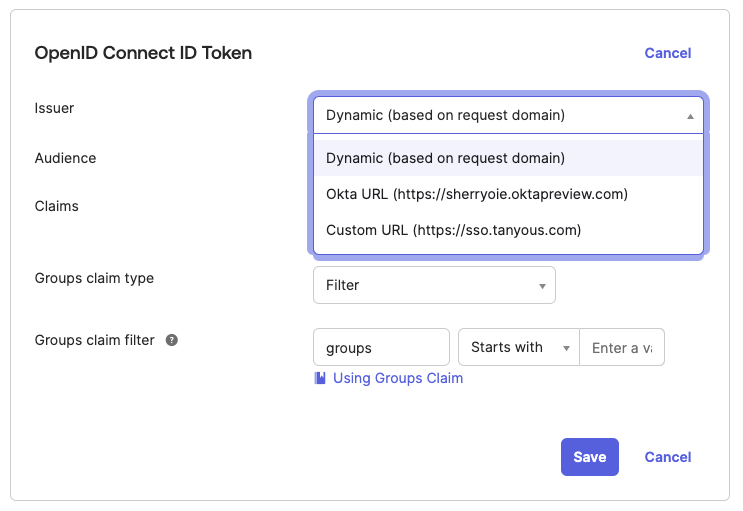Open the Using Groups Claim link text
Screen dimensions: 743x511
pos(397,378)
